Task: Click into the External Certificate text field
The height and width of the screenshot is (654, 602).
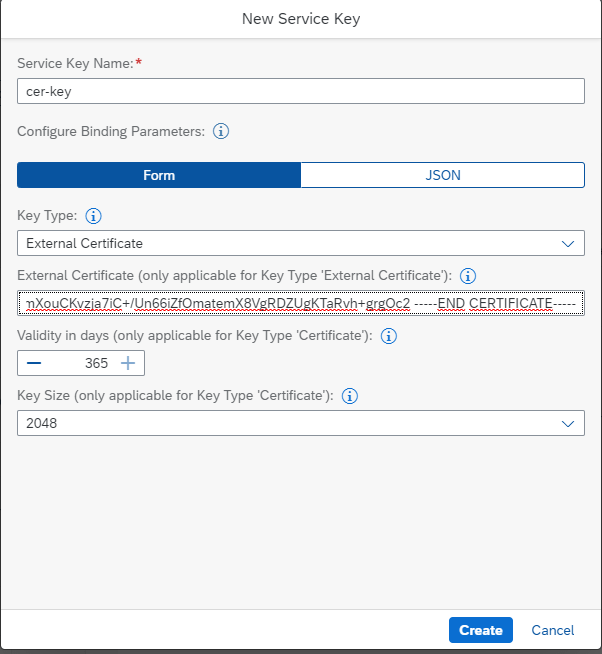Action: [300, 303]
